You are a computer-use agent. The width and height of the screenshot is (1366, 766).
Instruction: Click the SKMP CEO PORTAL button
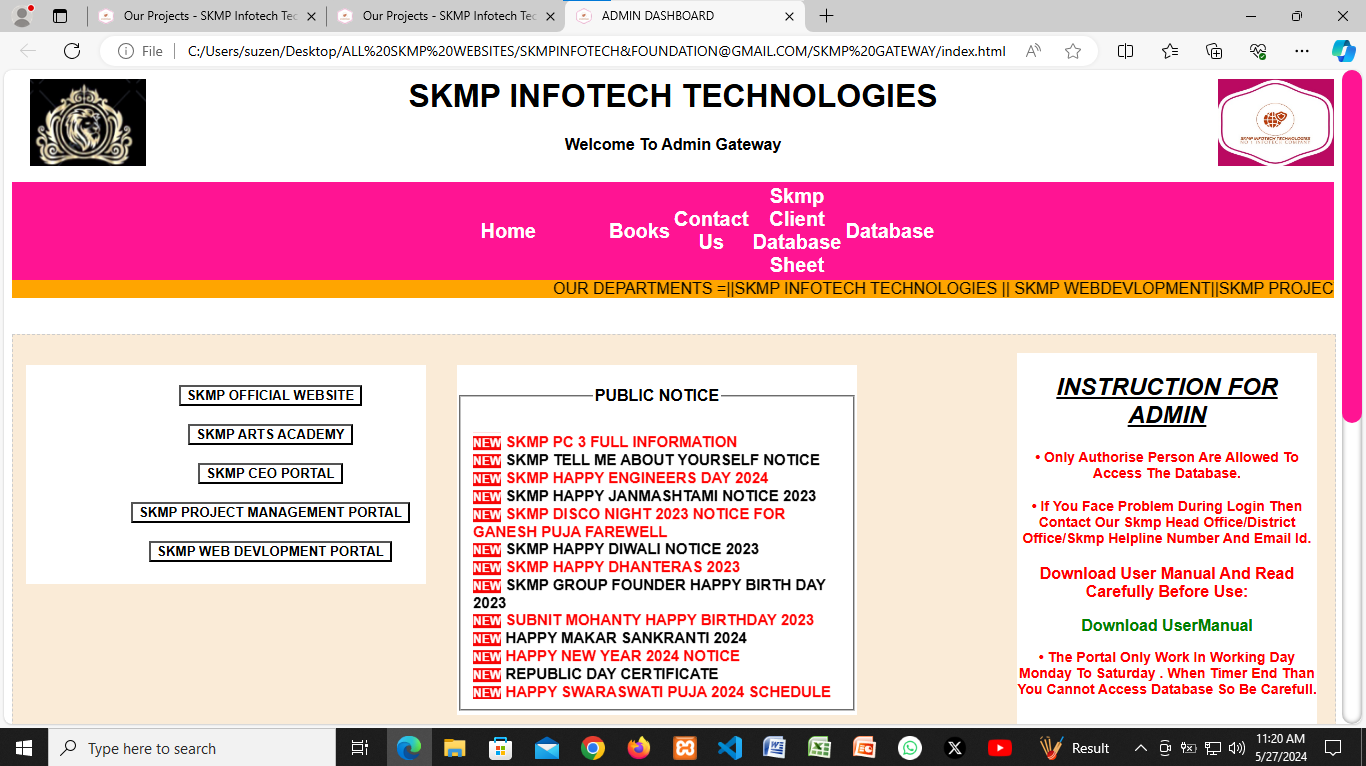pyautogui.click(x=270, y=472)
